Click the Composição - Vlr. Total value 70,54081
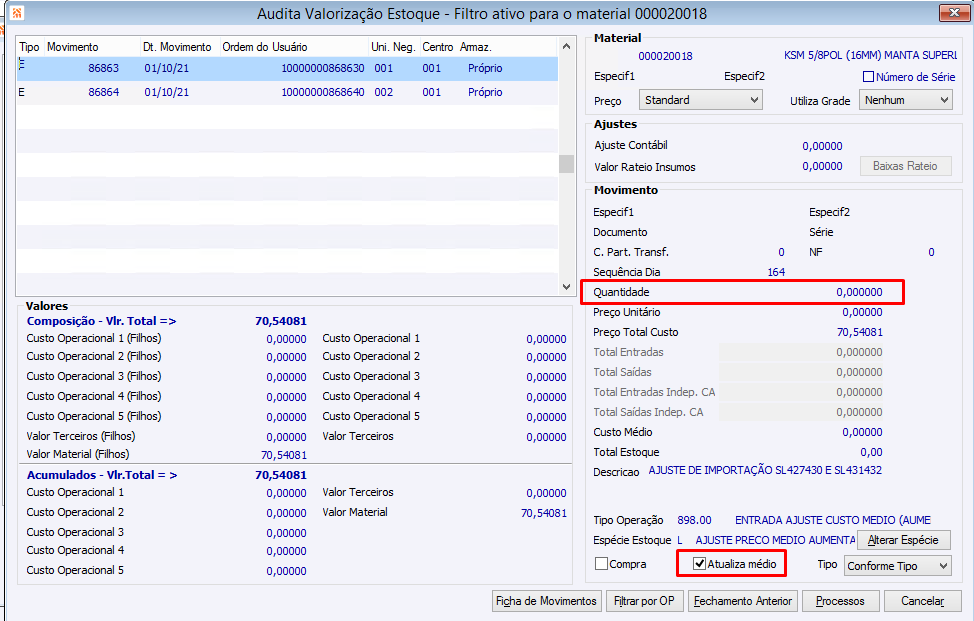 point(281,321)
